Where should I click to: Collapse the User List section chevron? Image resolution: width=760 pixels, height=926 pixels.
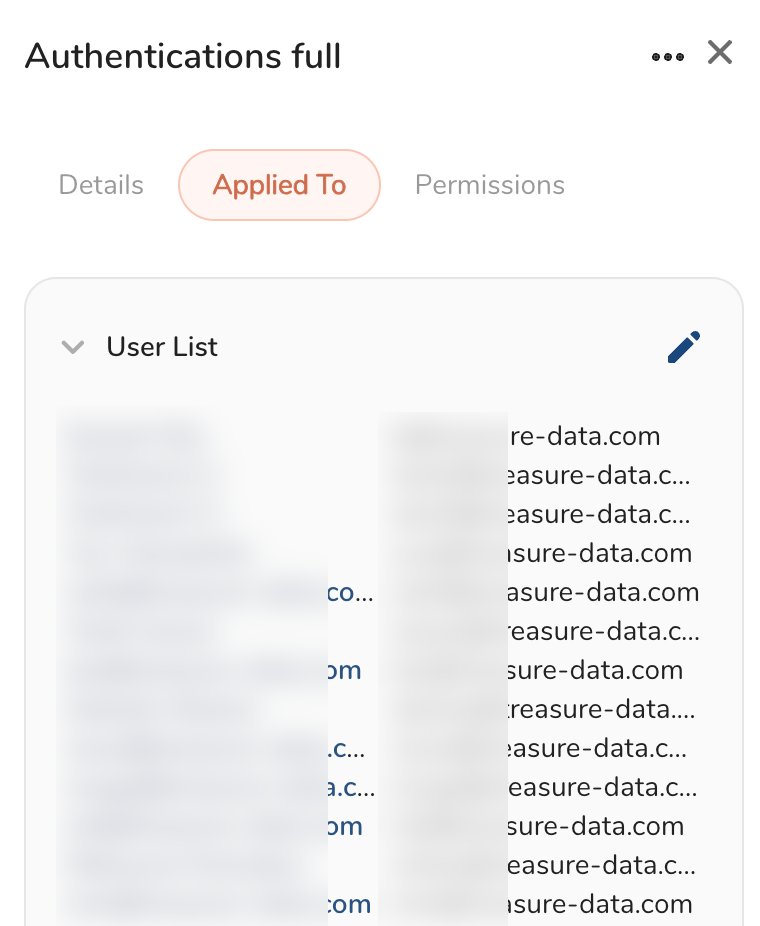tap(72, 347)
